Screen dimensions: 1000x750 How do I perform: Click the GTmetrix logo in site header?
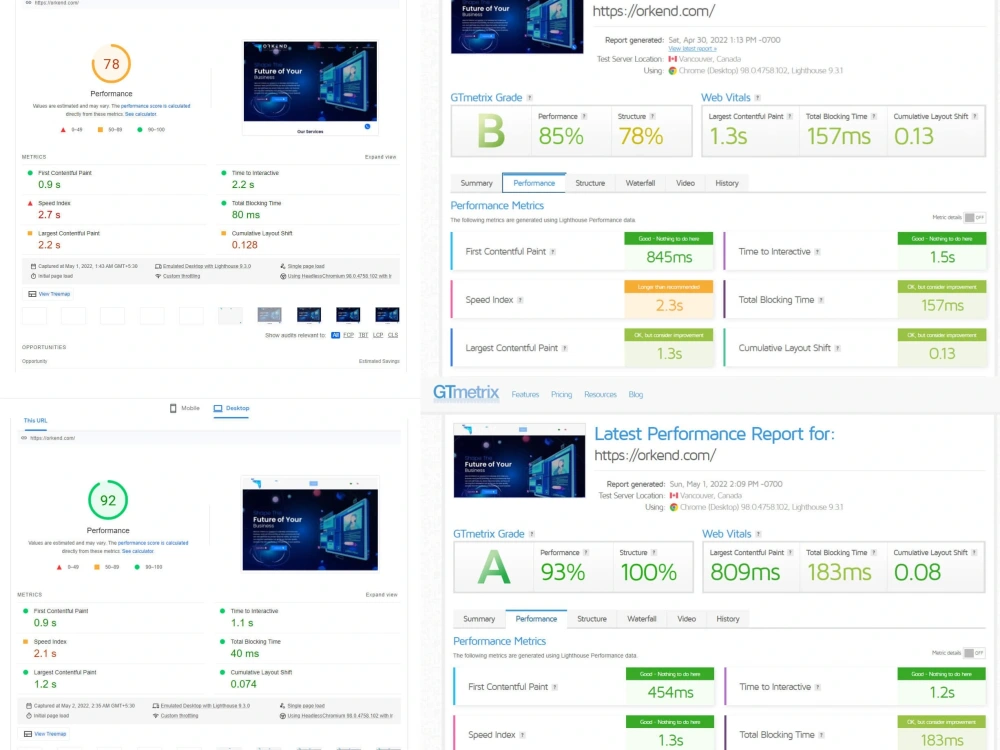(x=466, y=392)
